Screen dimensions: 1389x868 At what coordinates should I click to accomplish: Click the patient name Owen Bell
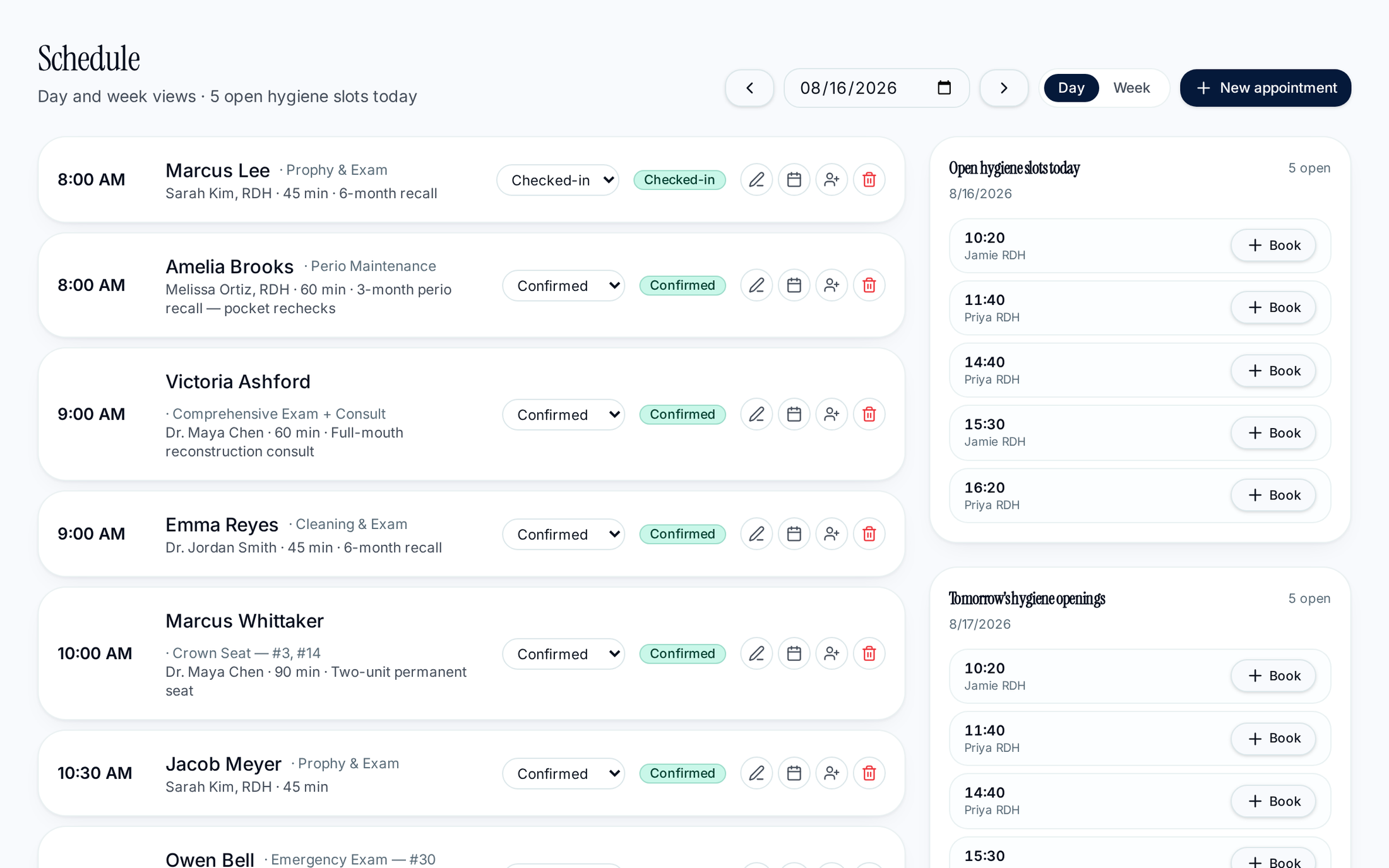[x=210, y=859]
